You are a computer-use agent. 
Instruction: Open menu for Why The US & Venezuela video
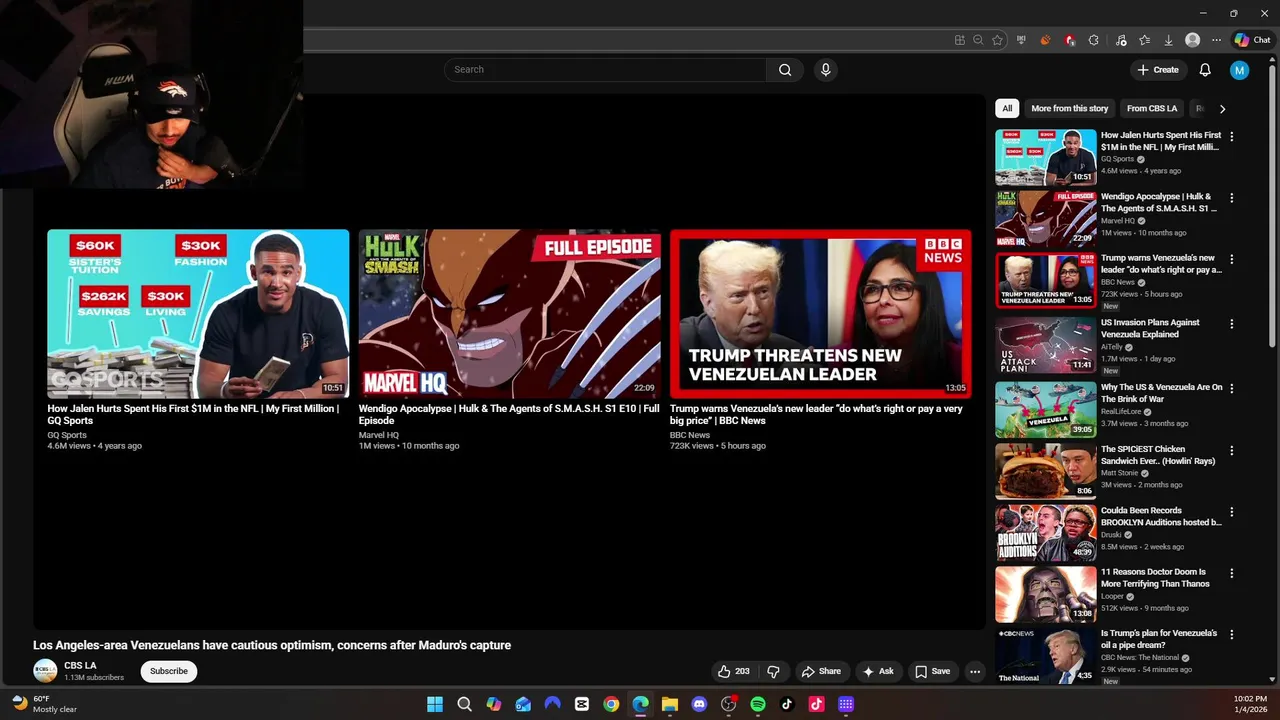click(1232, 388)
